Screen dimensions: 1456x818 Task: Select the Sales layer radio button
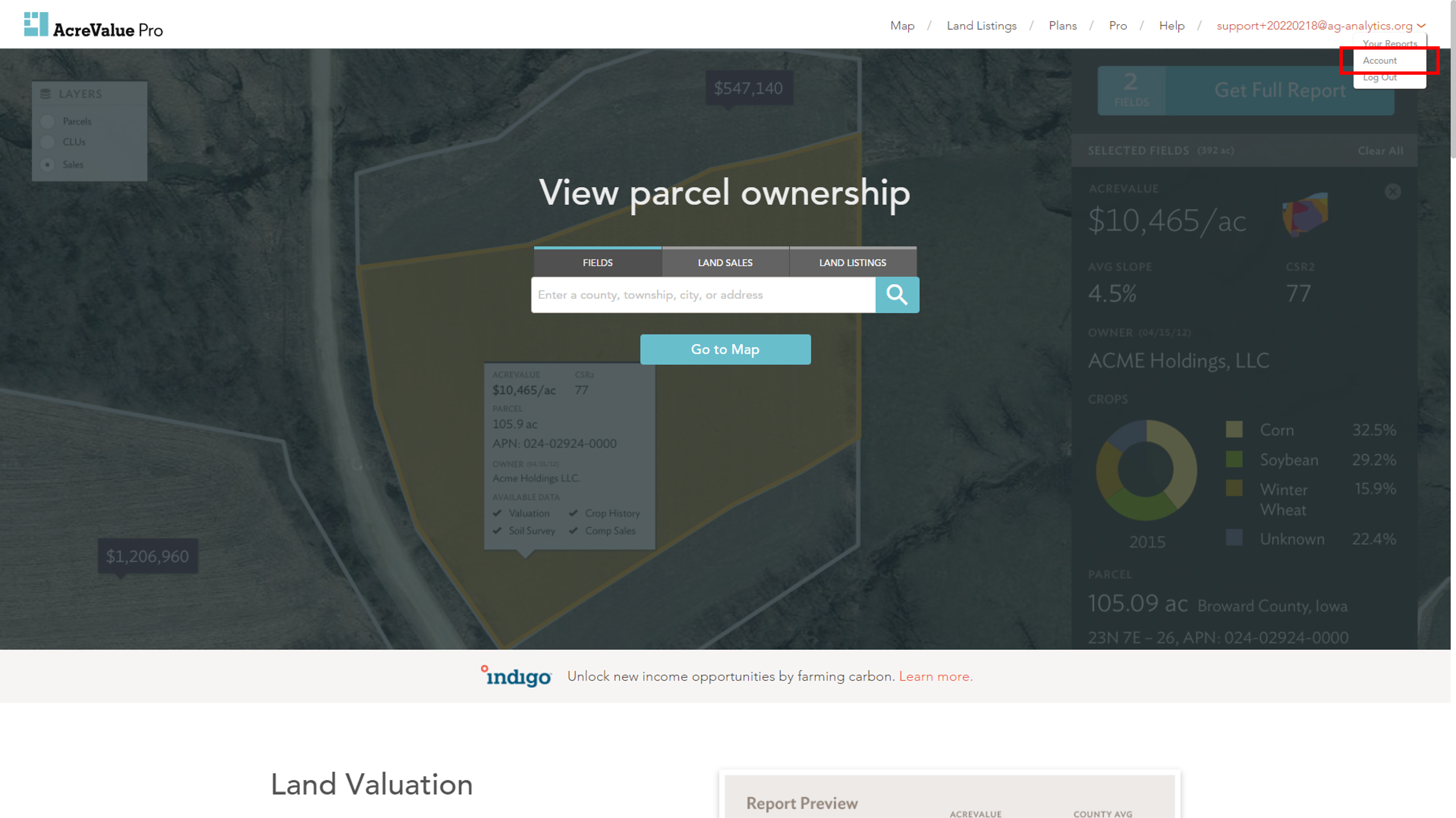(x=48, y=164)
